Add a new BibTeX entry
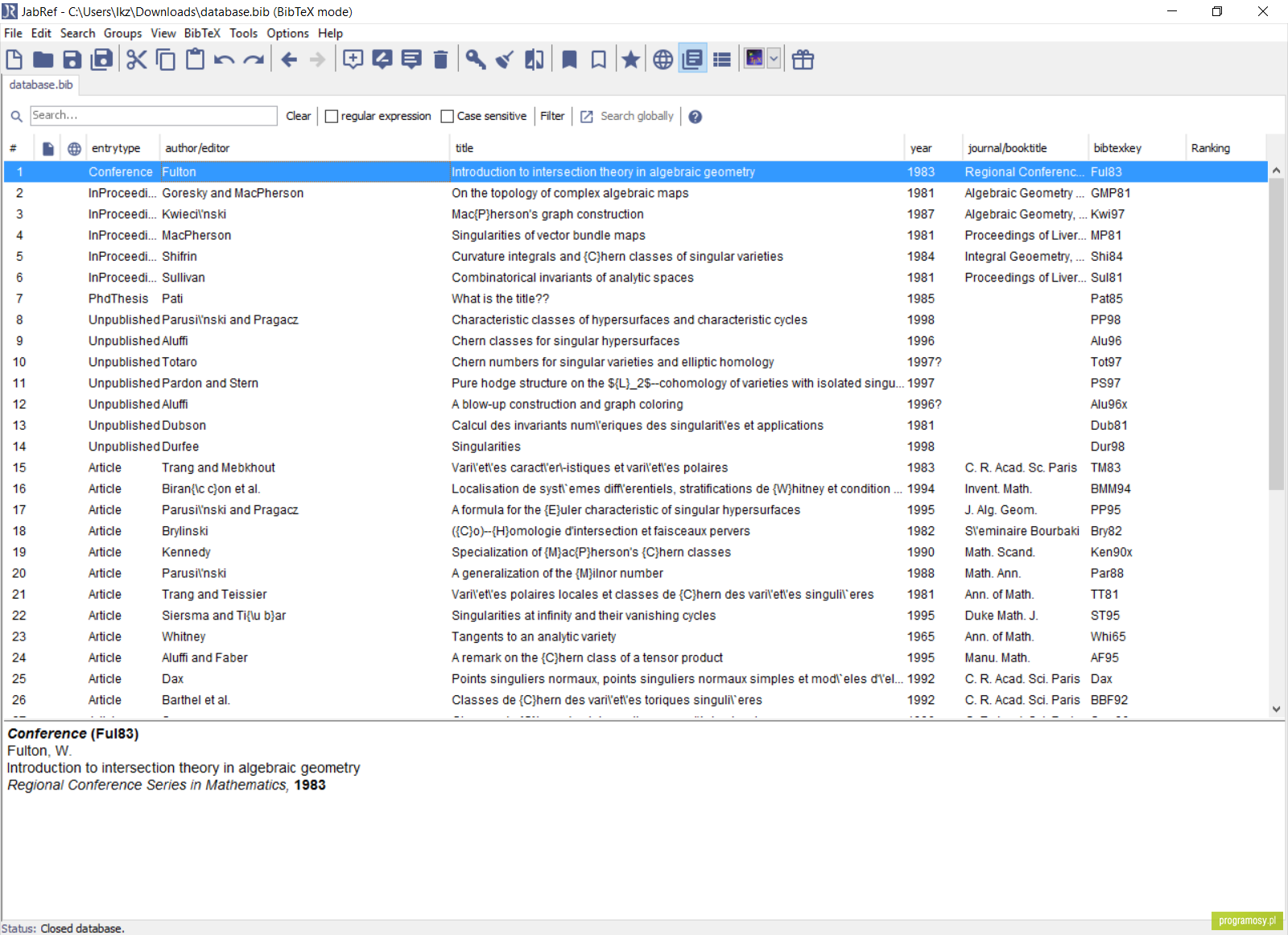 pos(353,60)
